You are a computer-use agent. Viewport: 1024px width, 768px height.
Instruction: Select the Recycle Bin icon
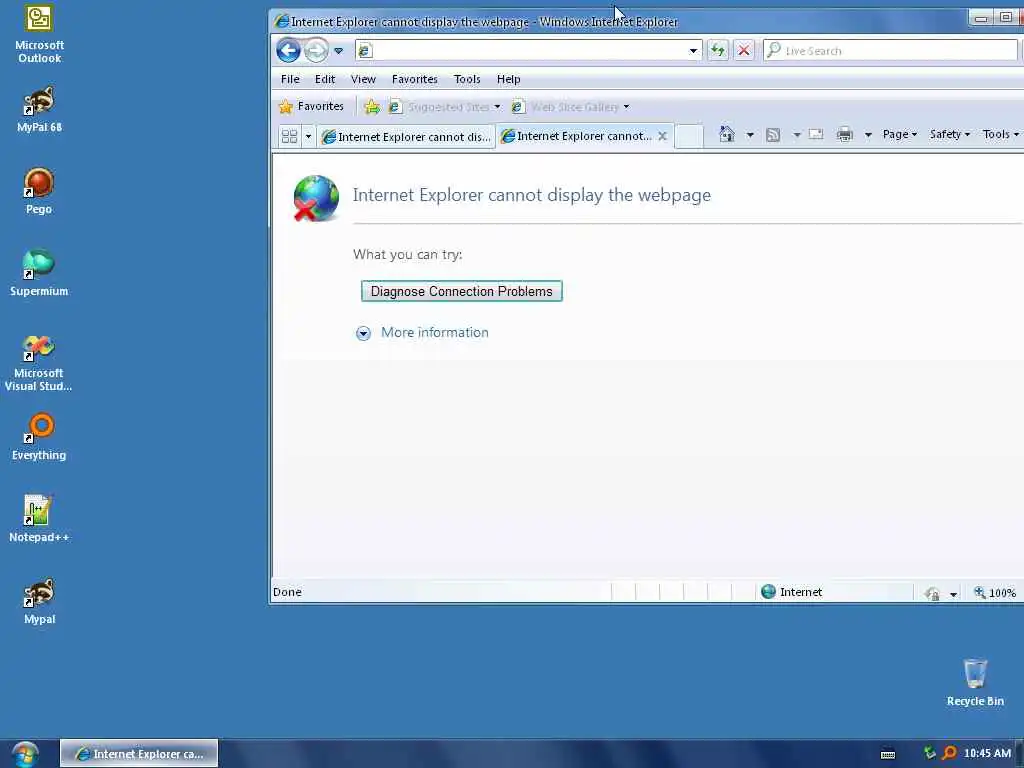(x=975, y=682)
